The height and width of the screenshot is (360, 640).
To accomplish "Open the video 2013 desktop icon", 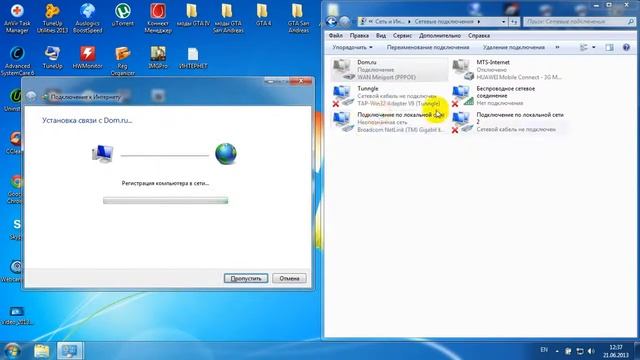I will (16, 316).
